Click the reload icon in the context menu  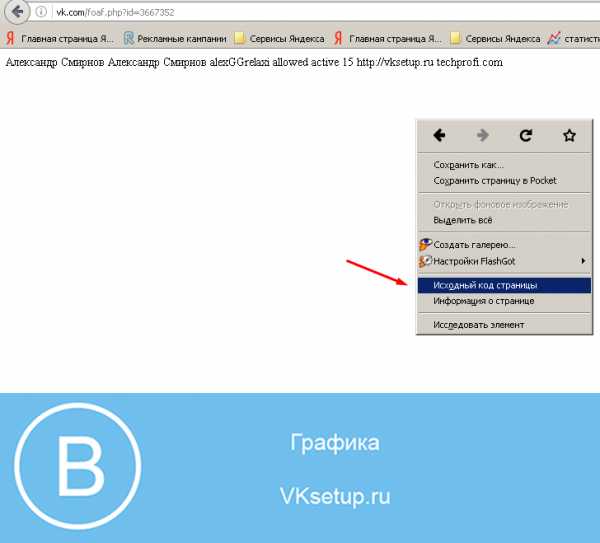526,135
